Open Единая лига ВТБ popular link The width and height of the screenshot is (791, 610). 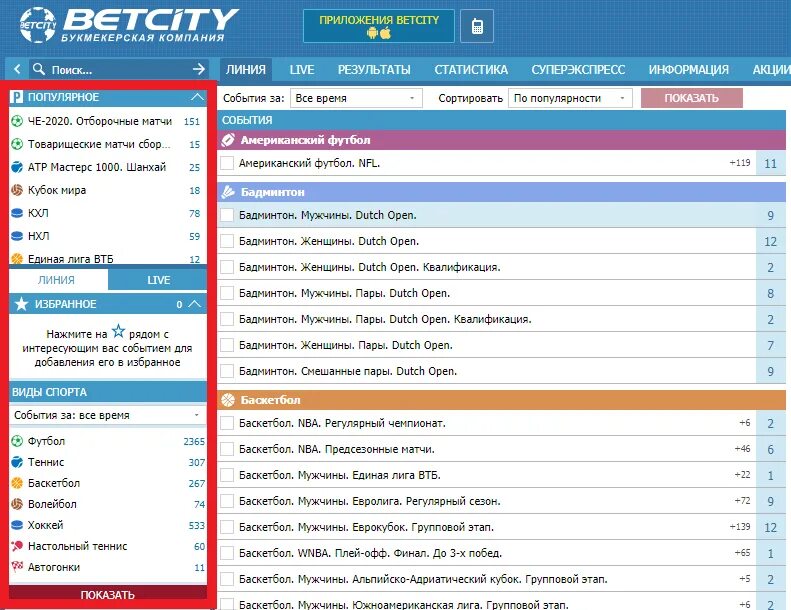[71, 259]
